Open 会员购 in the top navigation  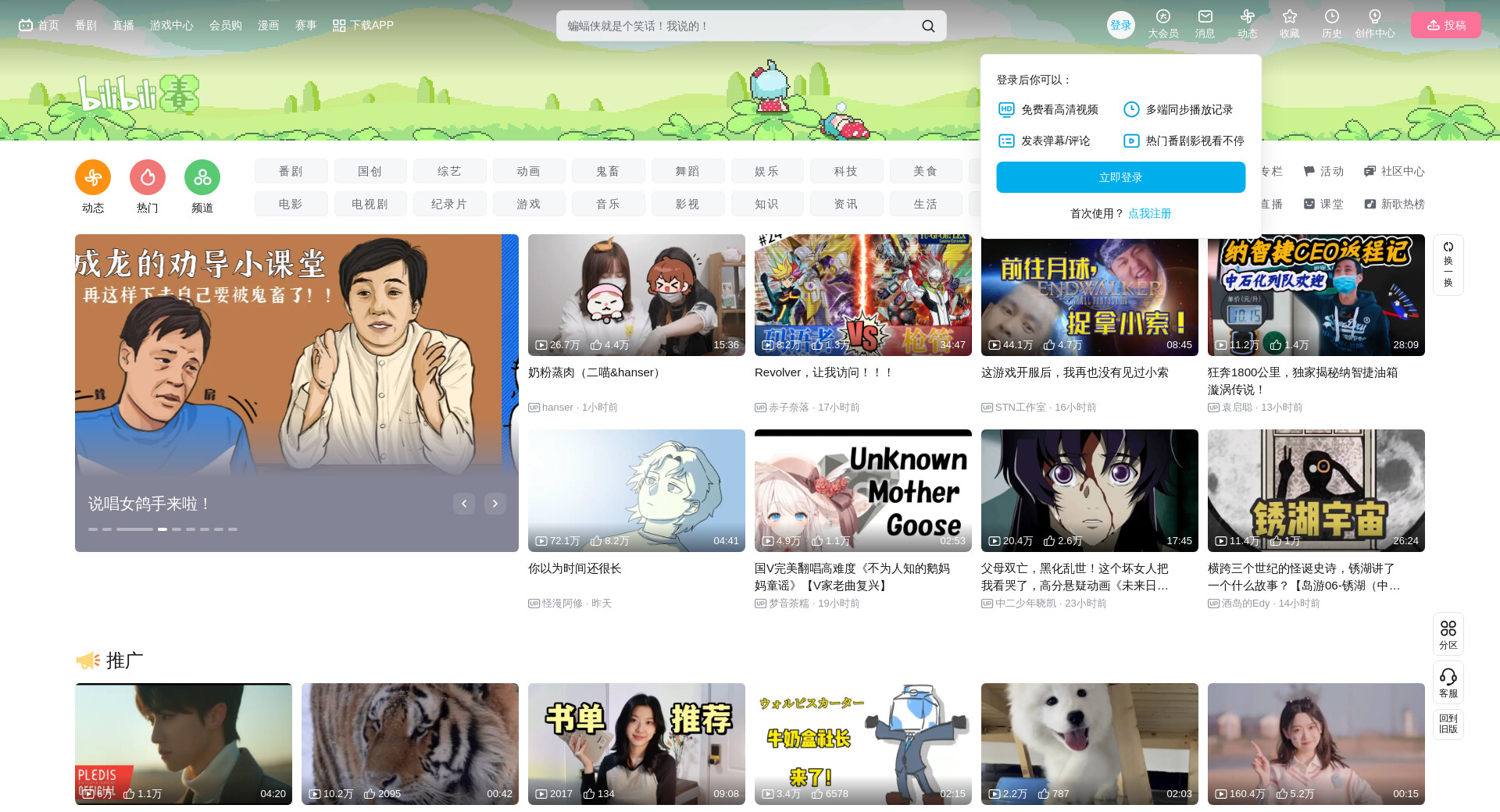(x=226, y=25)
